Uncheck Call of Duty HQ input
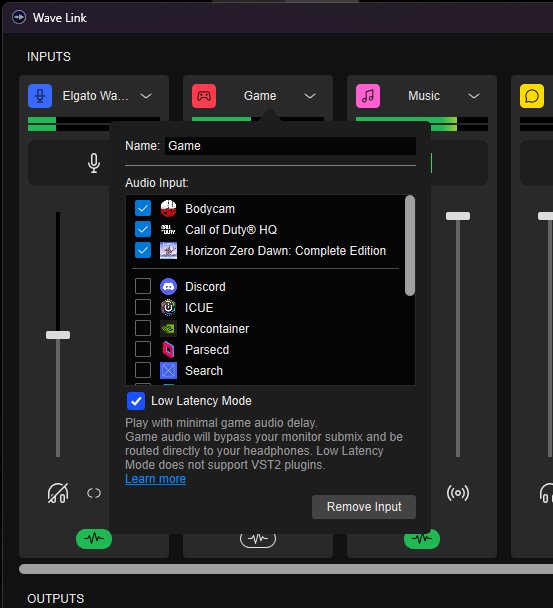Viewport: 553px width, 608px height. click(143, 229)
